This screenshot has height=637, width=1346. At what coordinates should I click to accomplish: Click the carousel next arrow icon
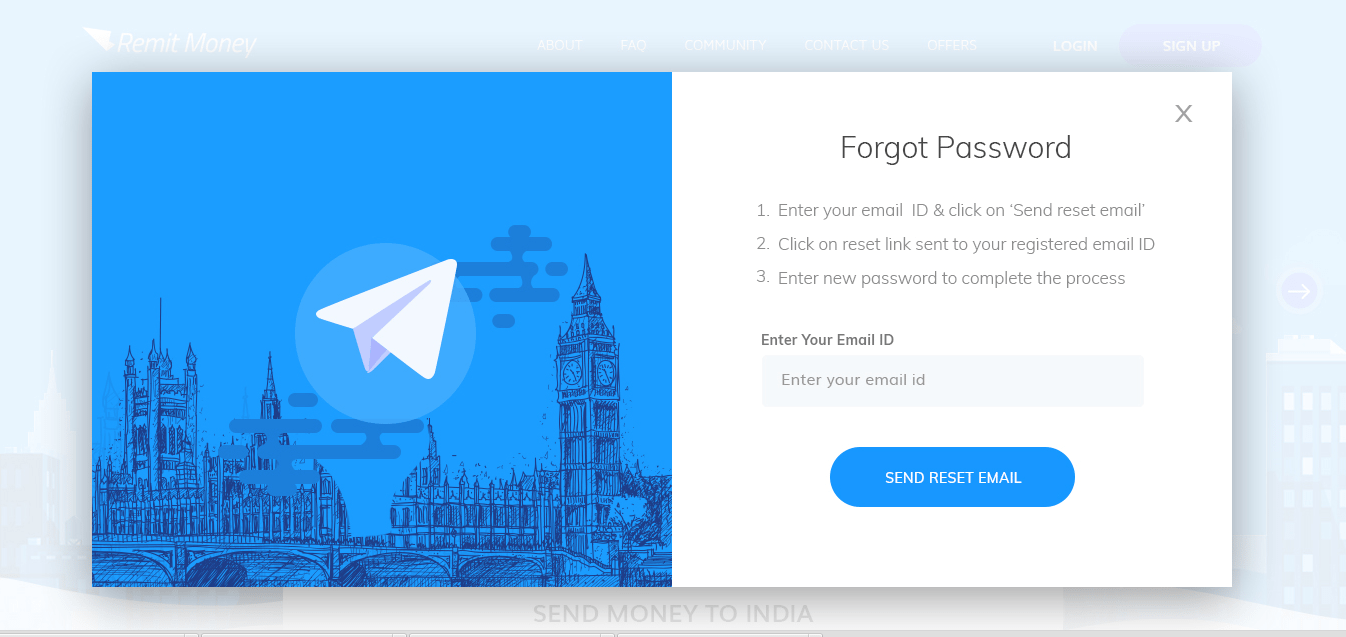pyautogui.click(x=1299, y=291)
